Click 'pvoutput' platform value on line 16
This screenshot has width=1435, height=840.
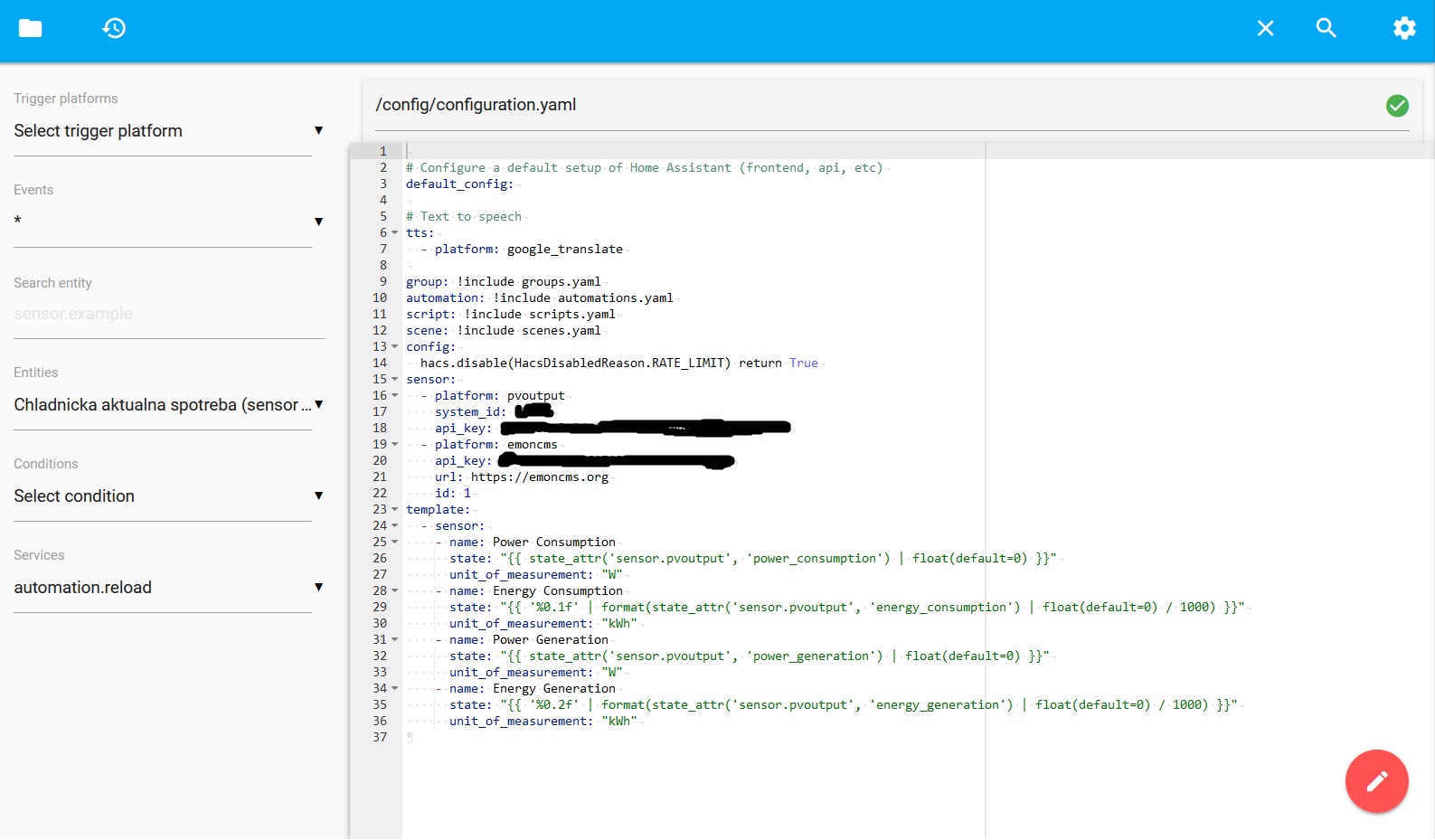click(x=536, y=396)
